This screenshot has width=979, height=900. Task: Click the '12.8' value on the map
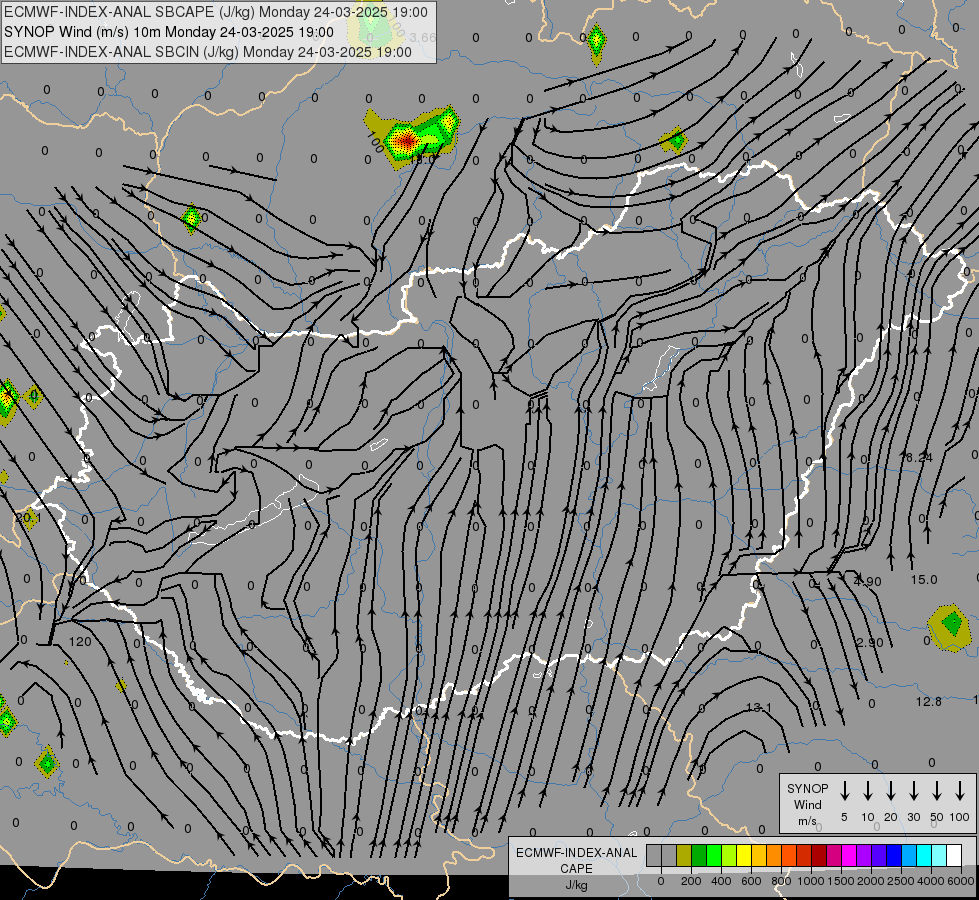coord(928,701)
